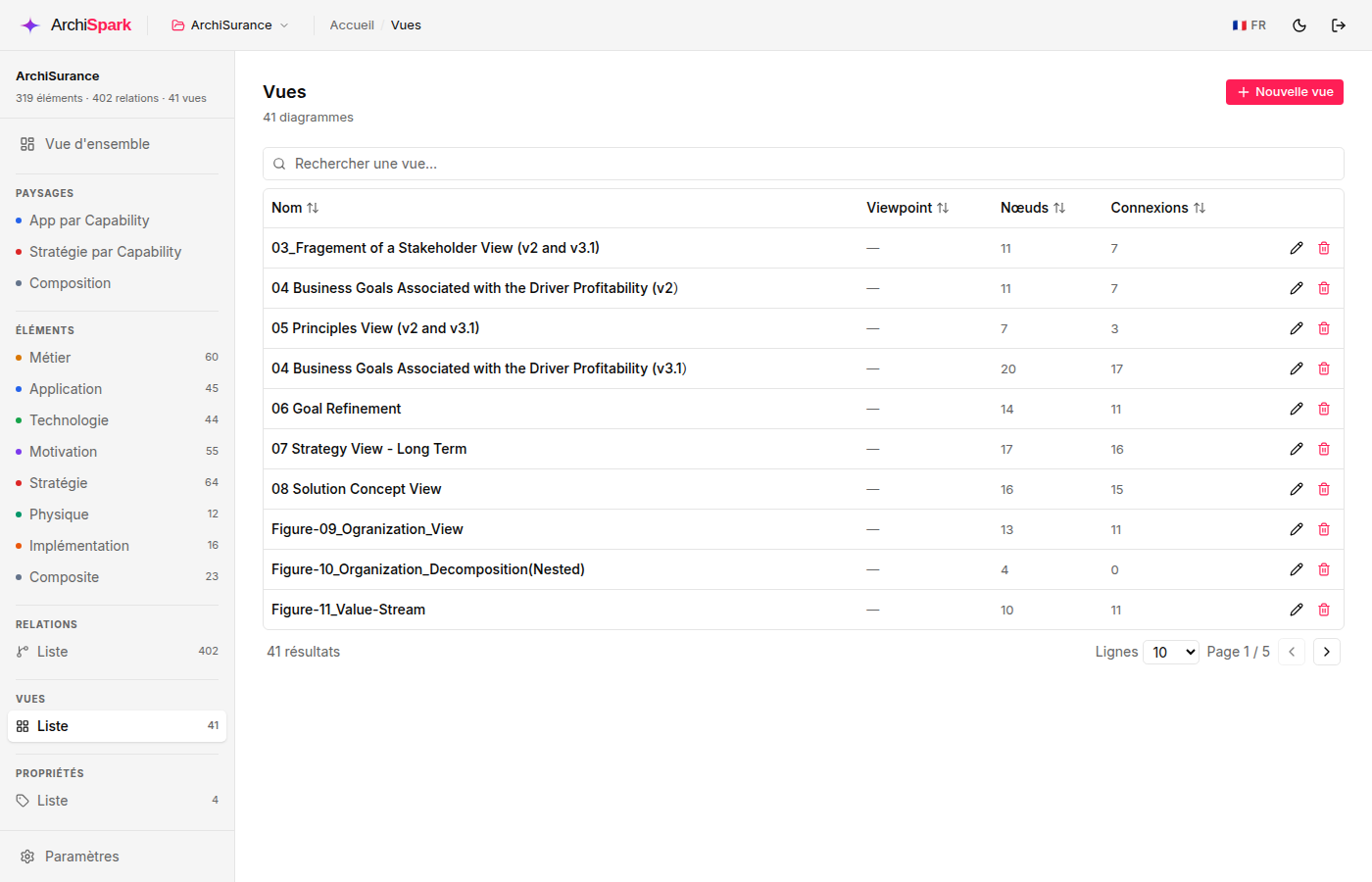This screenshot has height=882, width=1372.
Task: Toggle dark mode moon icon
Action: click(x=1299, y=25)
